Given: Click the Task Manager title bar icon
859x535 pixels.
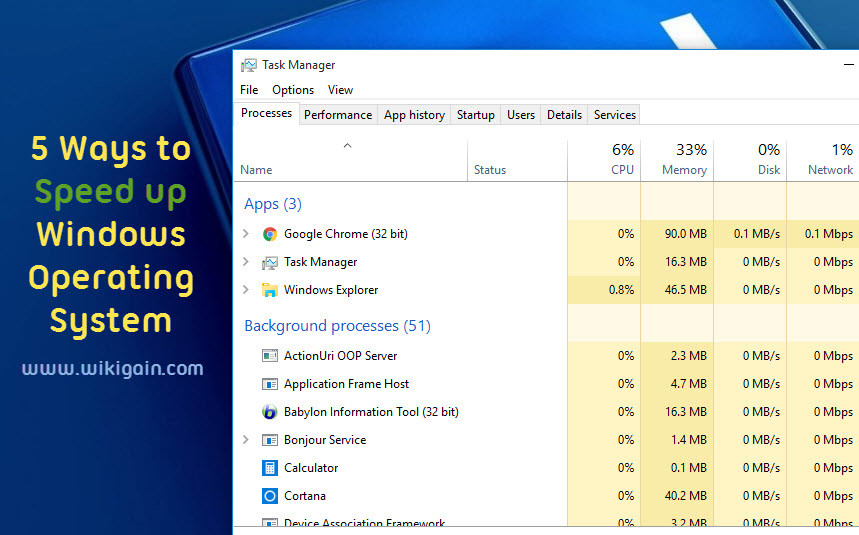Looking at the screenshot, I should click(249, 65).
